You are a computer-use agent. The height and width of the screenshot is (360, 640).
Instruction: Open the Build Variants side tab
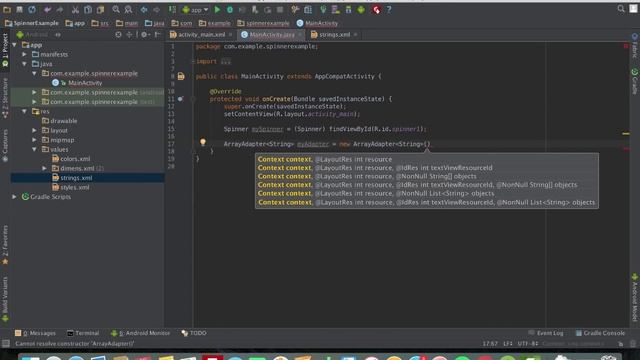click(x=5, y=299)
